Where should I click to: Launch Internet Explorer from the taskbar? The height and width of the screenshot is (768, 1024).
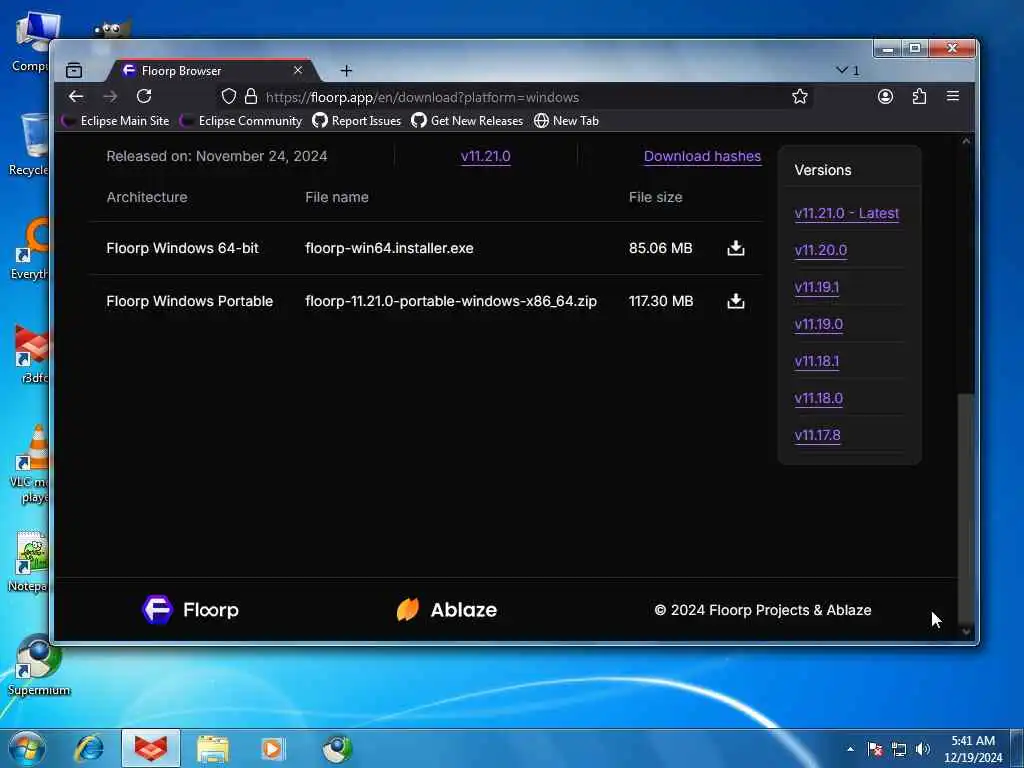tap(89, 748)
